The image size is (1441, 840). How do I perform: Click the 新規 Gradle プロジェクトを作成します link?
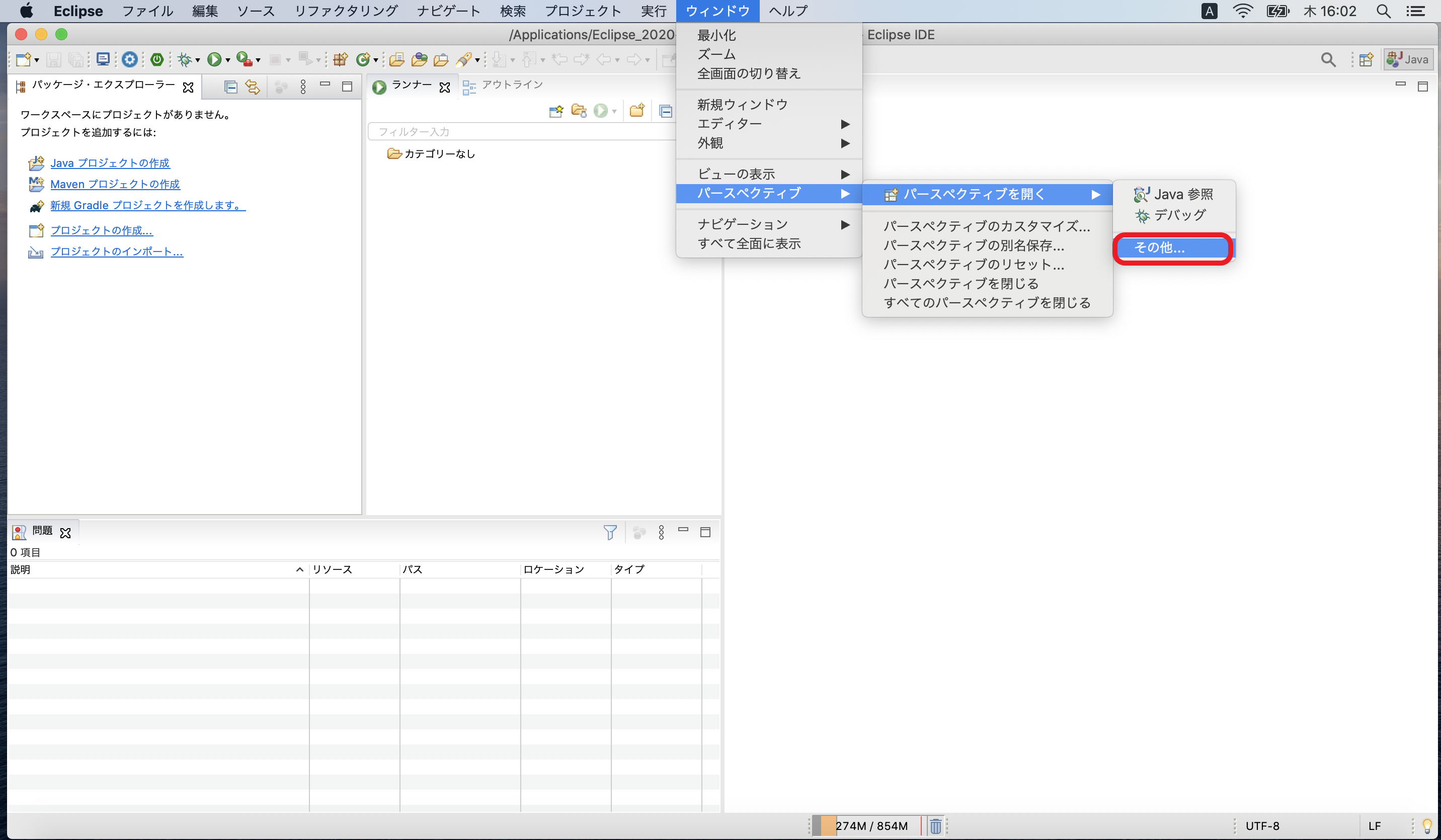147,205
